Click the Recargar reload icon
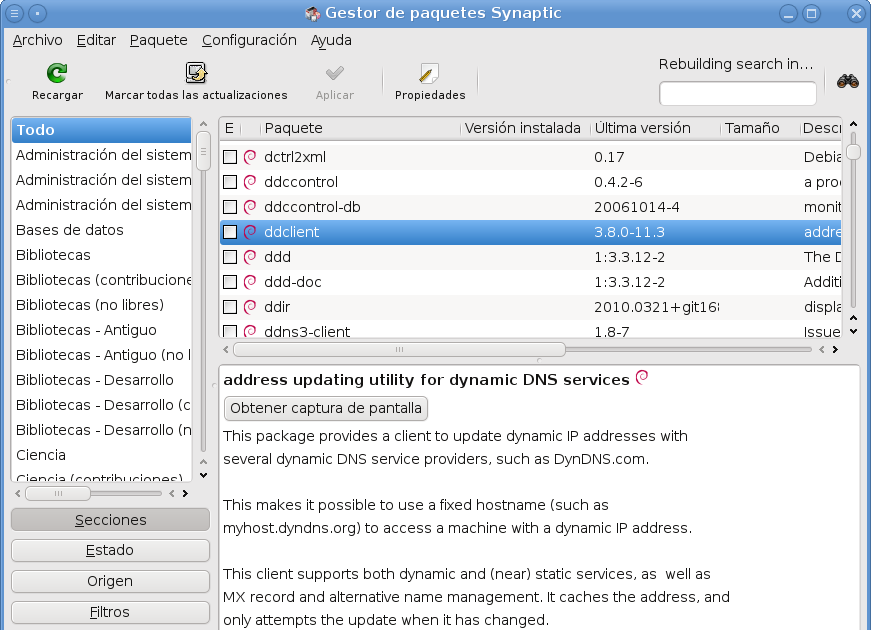Screen dimensions: 871x630 tap(57, 73)
